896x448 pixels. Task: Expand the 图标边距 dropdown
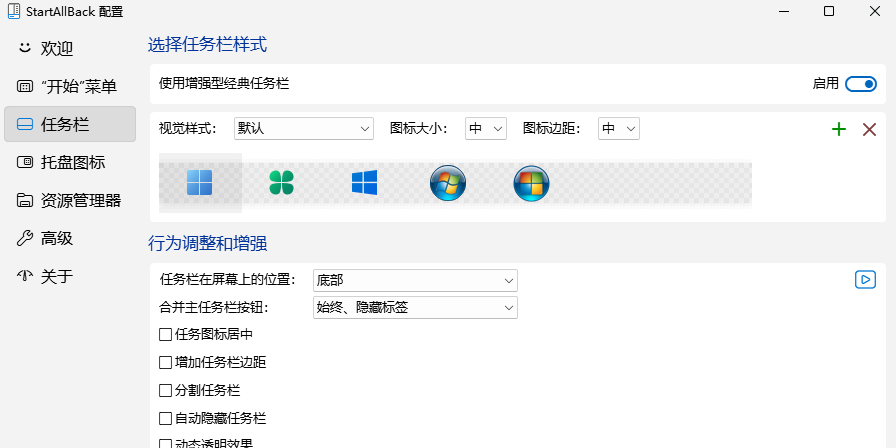pyautogui.click(x=619, y=129)
